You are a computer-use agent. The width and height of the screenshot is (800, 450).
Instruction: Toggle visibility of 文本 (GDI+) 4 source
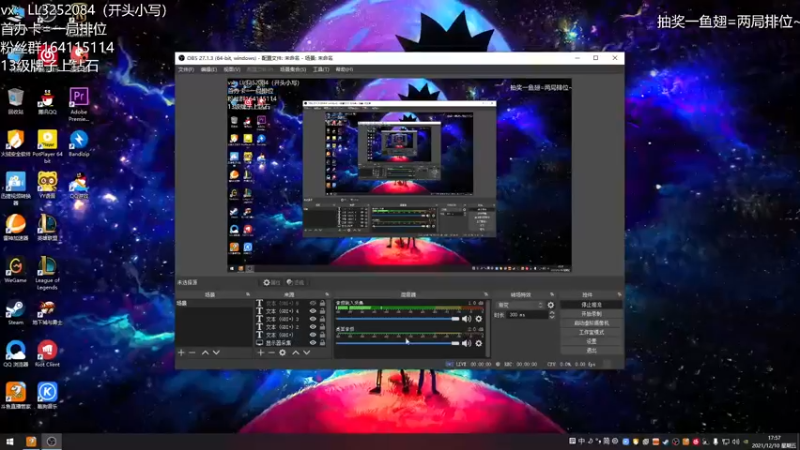coord(313,311)
